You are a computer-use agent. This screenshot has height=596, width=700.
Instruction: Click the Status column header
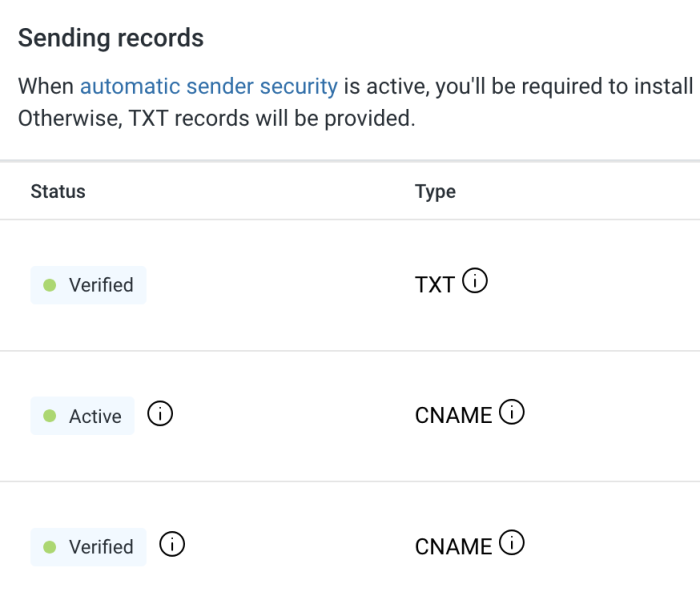(x=58, y=191)
